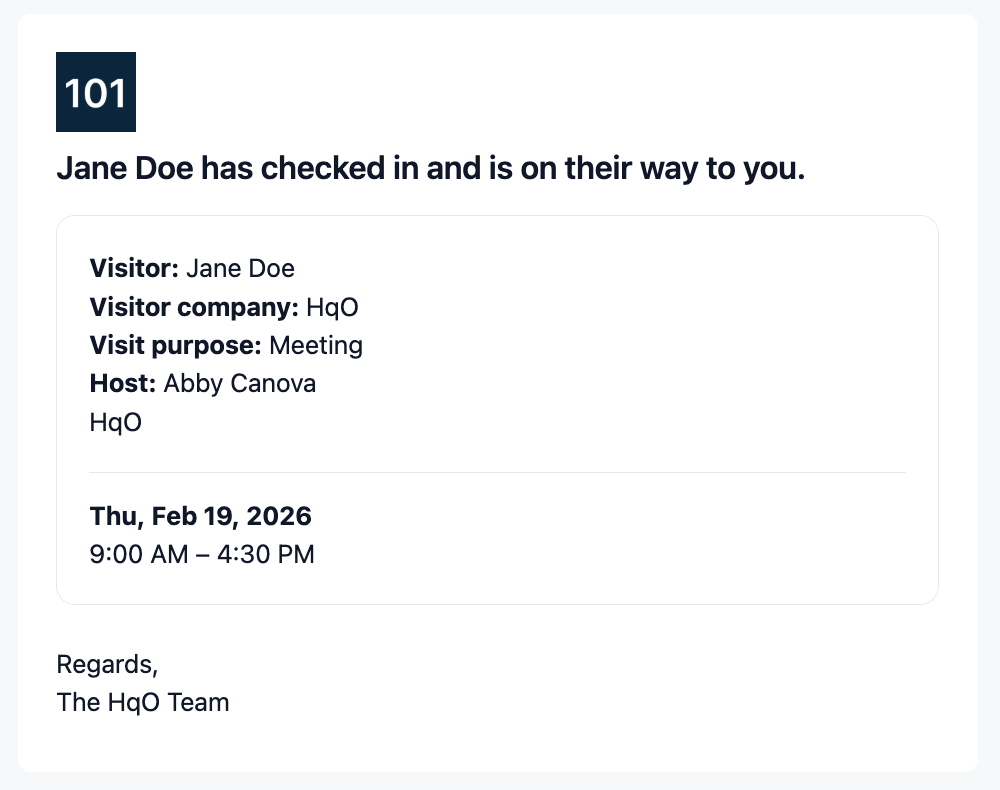Click "The HqO Team" signature
The image size is (1000, 790).
[143, 702]
